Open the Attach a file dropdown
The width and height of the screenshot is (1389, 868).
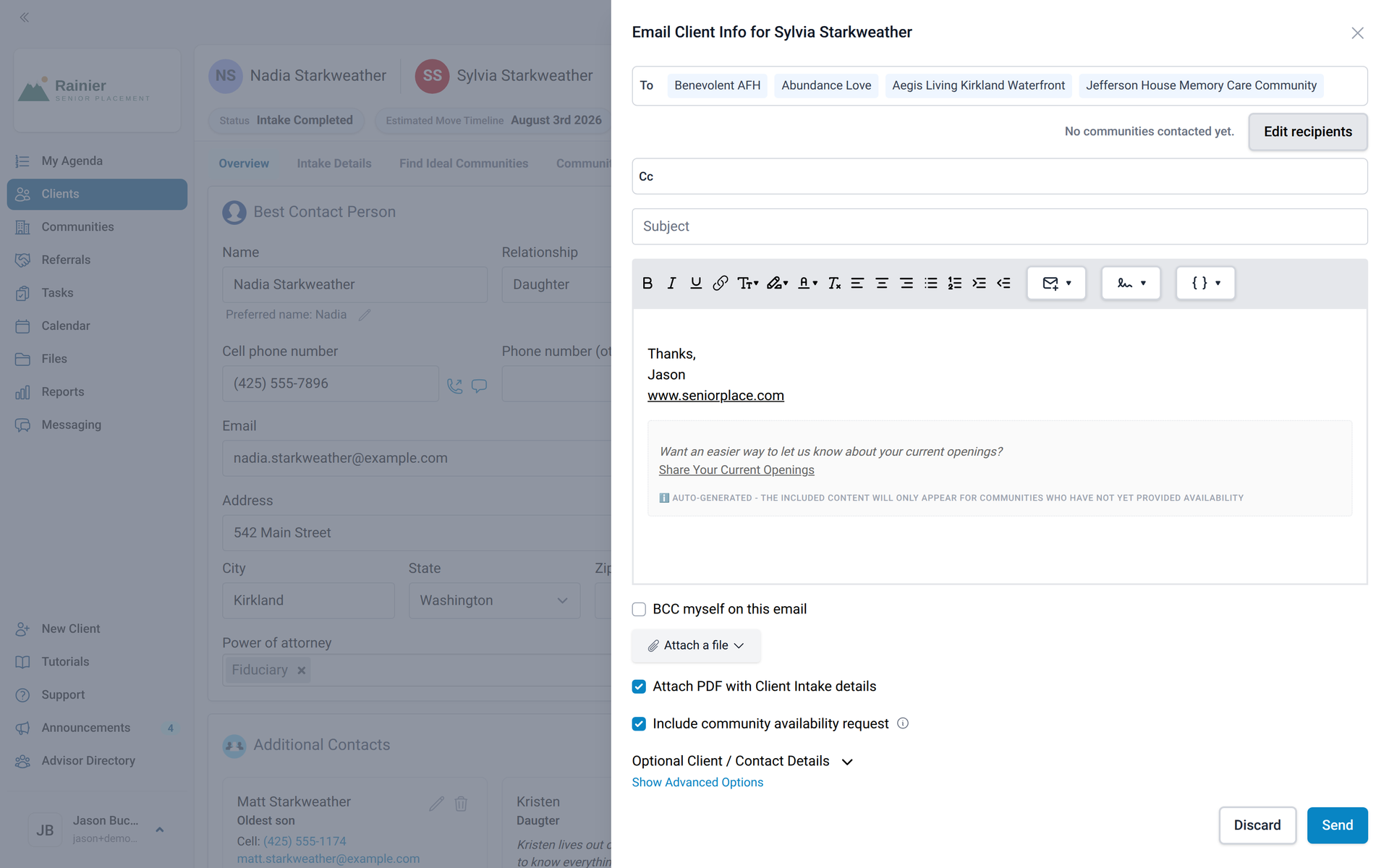(x=696, y=645)
